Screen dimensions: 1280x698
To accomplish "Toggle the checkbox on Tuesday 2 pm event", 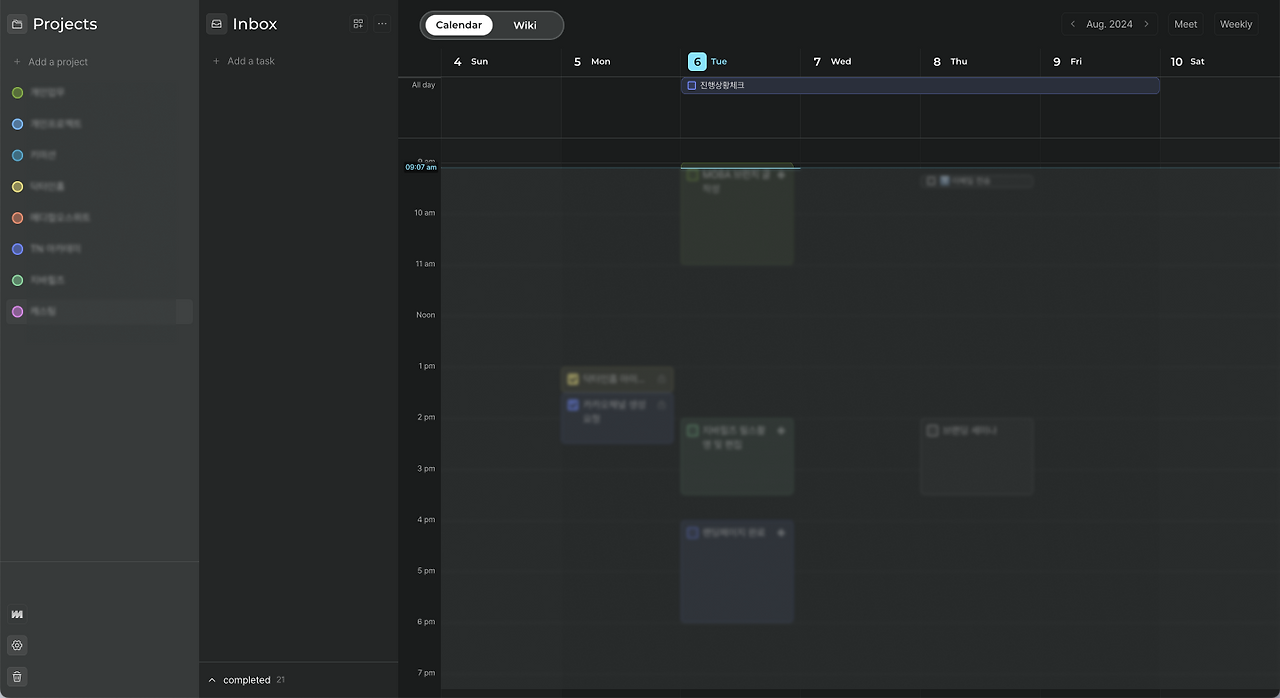I will pyautogui.click(x=692, y=431).
